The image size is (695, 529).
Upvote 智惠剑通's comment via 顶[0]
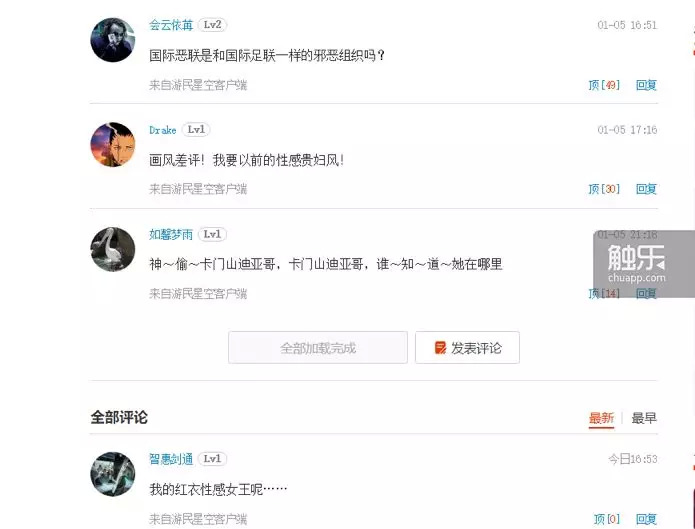click(606, 519)
